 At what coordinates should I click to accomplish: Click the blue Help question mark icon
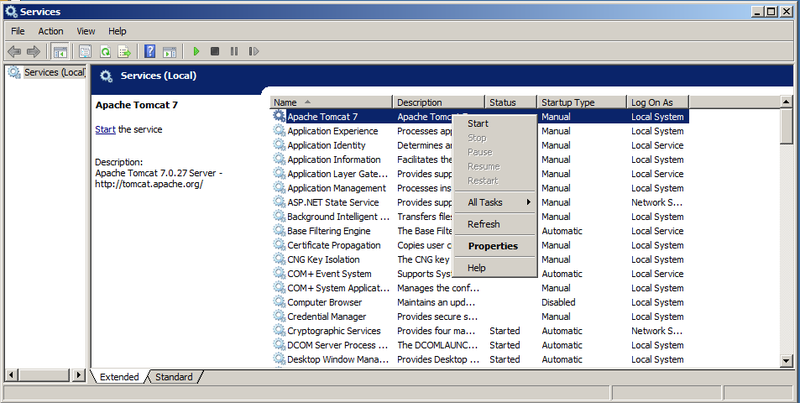click(x=150, y=51)
